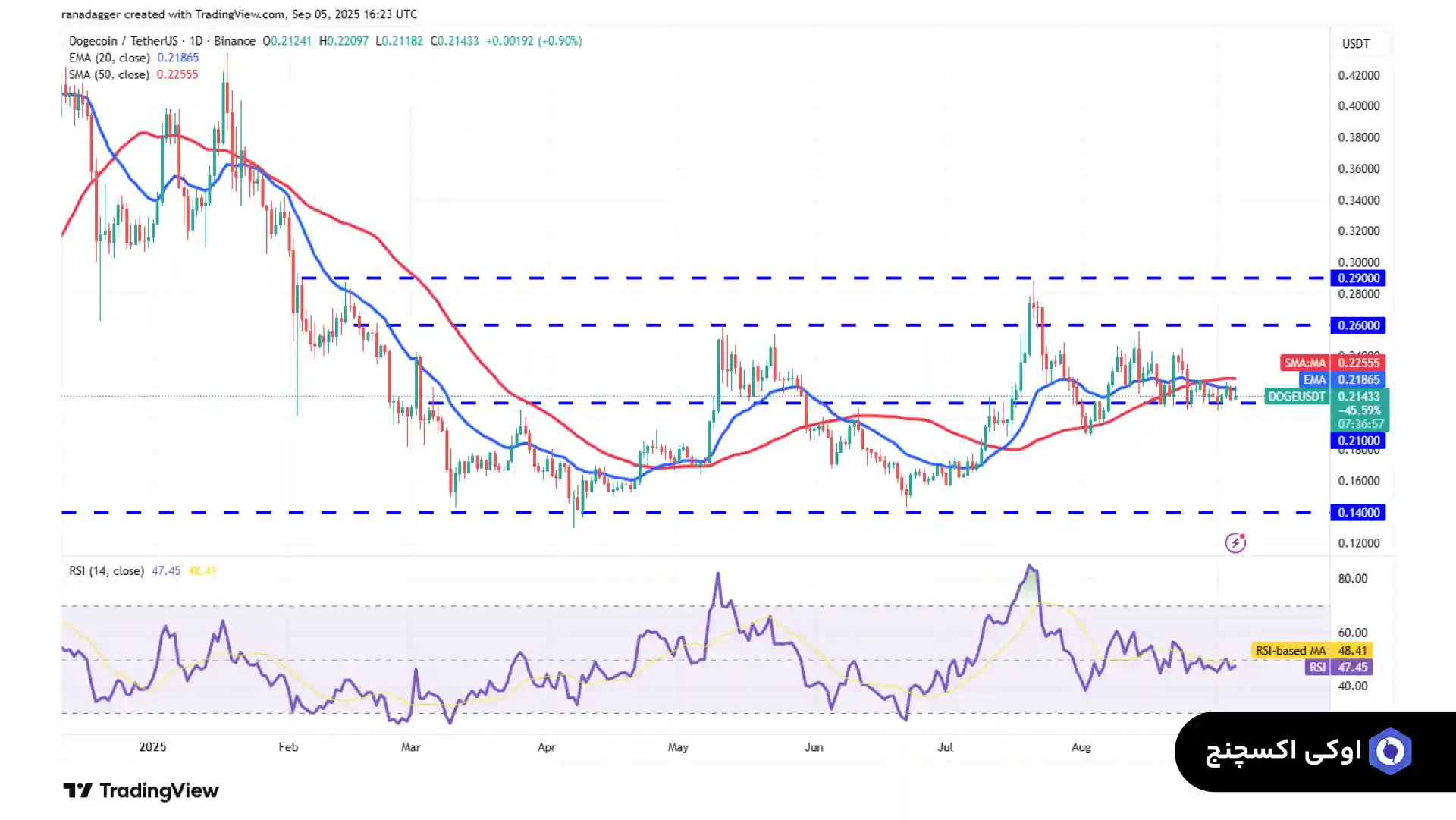
Task: Click the blue EMA price tag
Action: coord(1314,379)
